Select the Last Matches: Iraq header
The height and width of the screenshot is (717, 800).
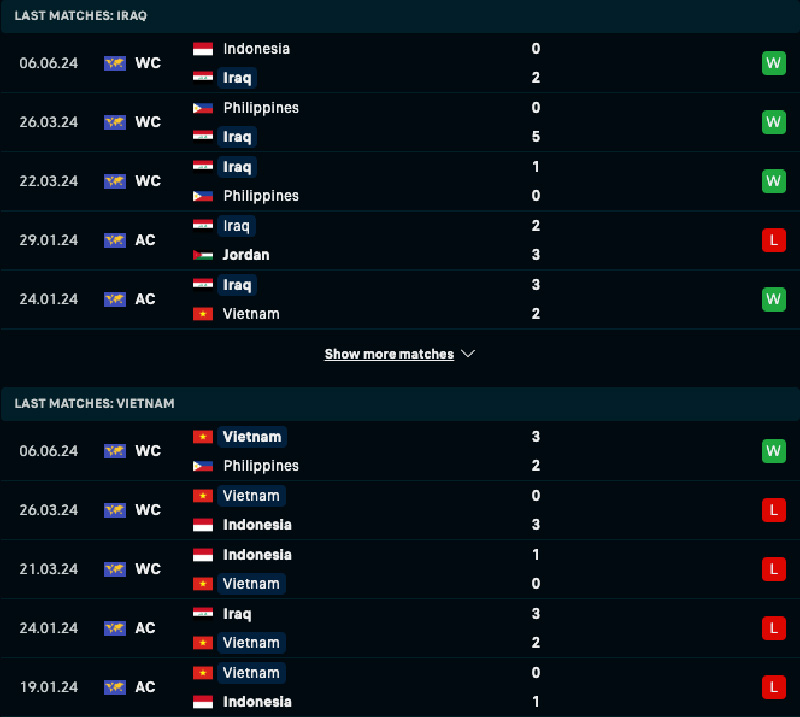click(400, 16)
